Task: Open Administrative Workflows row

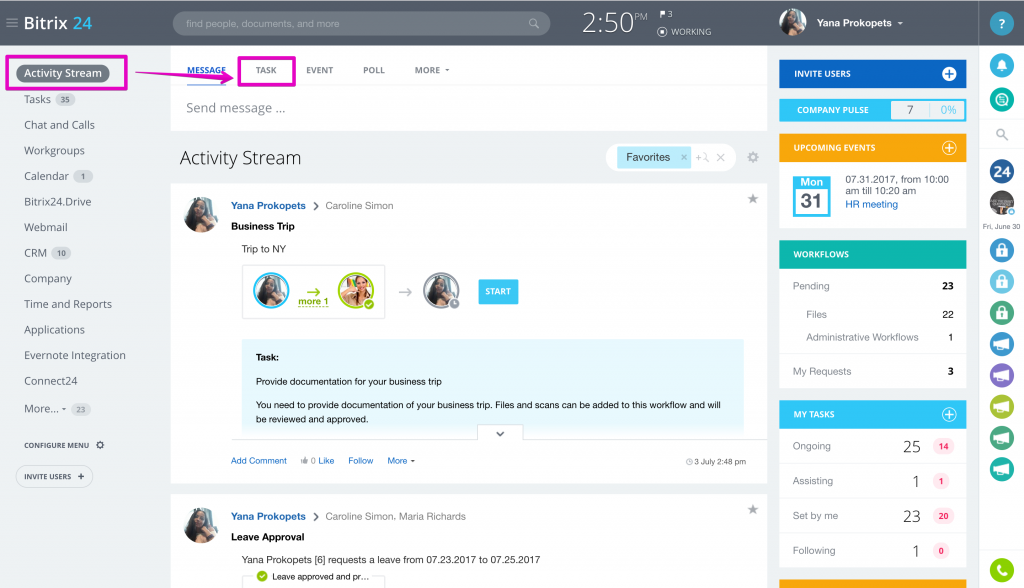Action: click(872, 337)
